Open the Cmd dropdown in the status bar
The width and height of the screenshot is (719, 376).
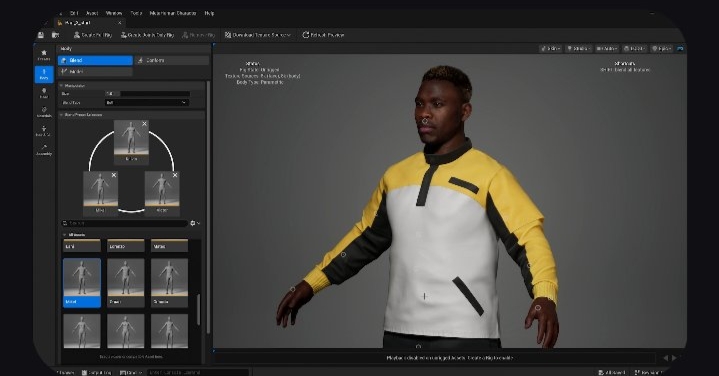[131, 372]
